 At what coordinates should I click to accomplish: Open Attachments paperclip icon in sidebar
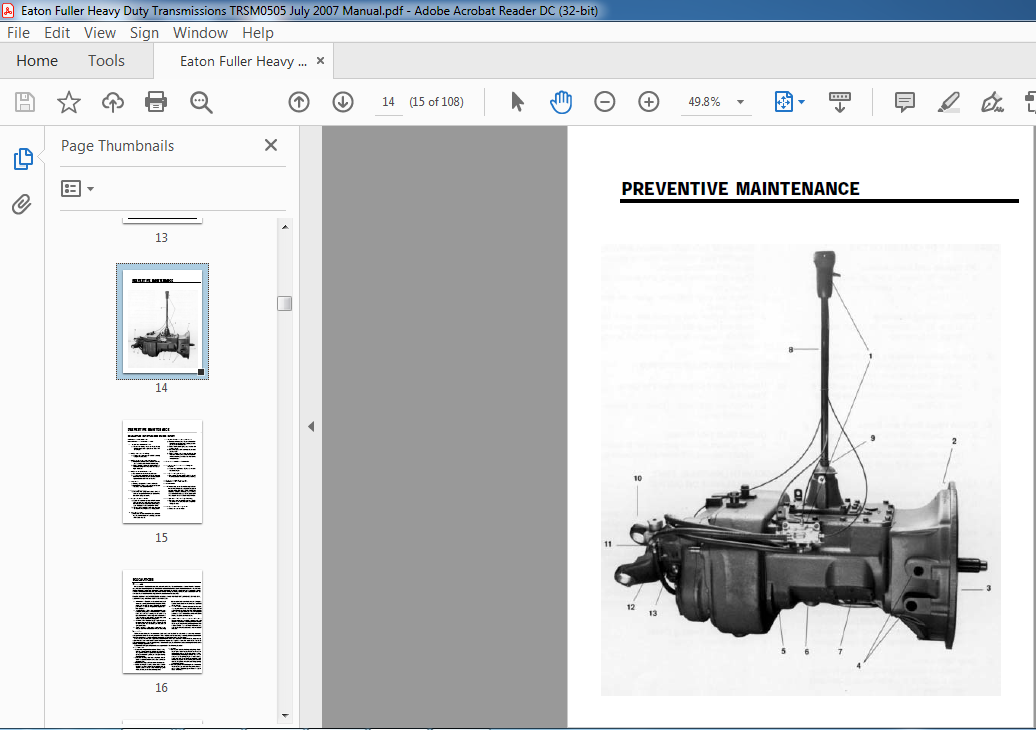pos(22,204)
